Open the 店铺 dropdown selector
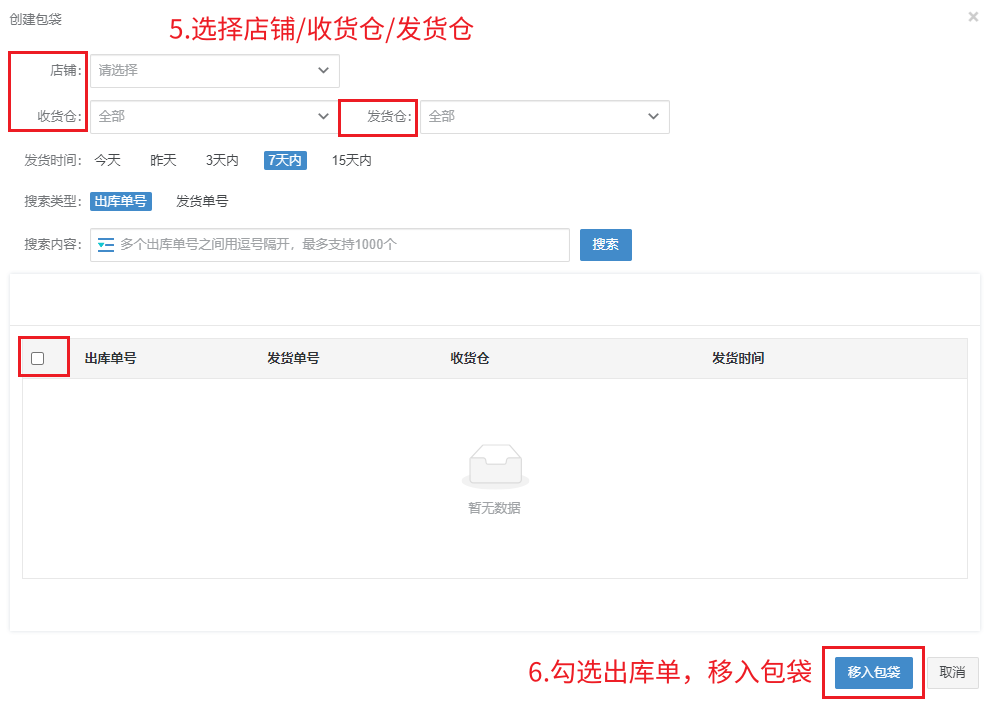 tap(215, 71)
